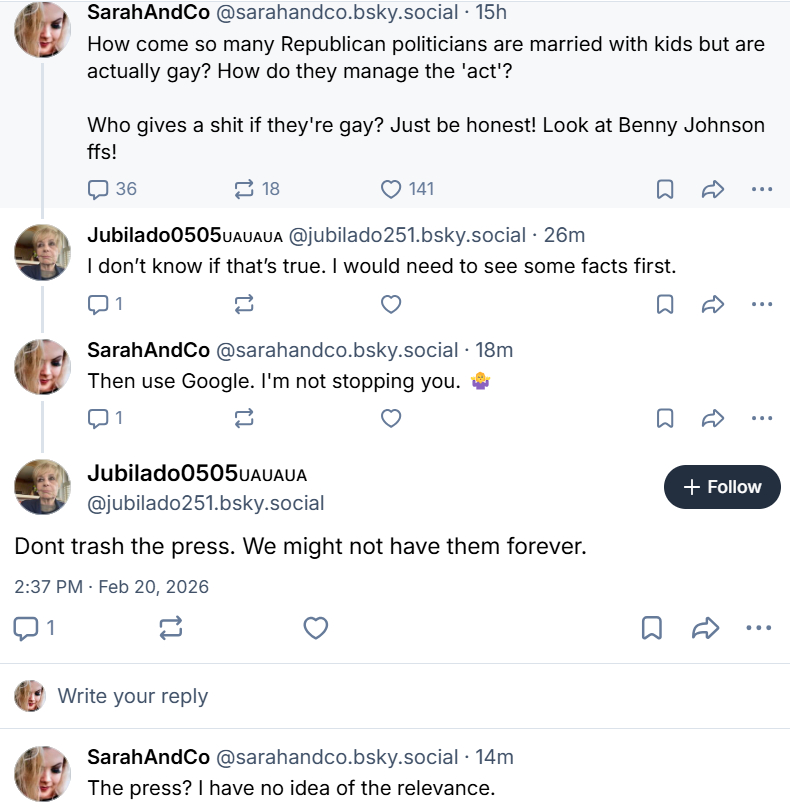
Task: Open the 2:37 PM Feb 20, 2026 timestamp
Action: pyautogui.click(x=112, y=587)
